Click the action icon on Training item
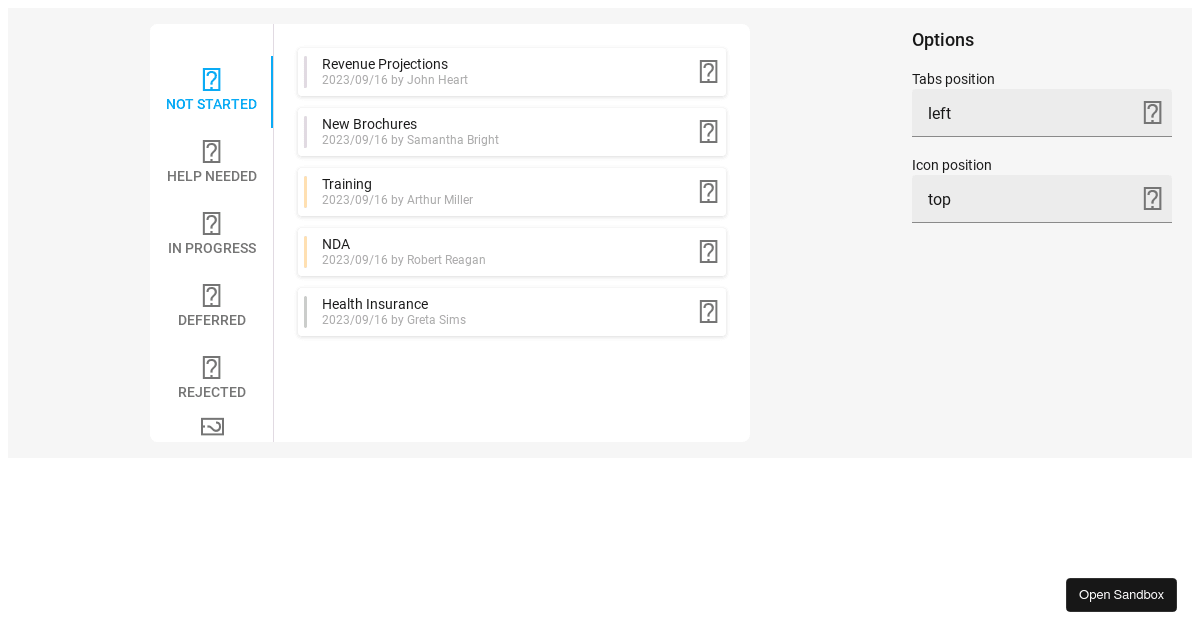This screenshot has width=1200, height=630. (709, 191)
